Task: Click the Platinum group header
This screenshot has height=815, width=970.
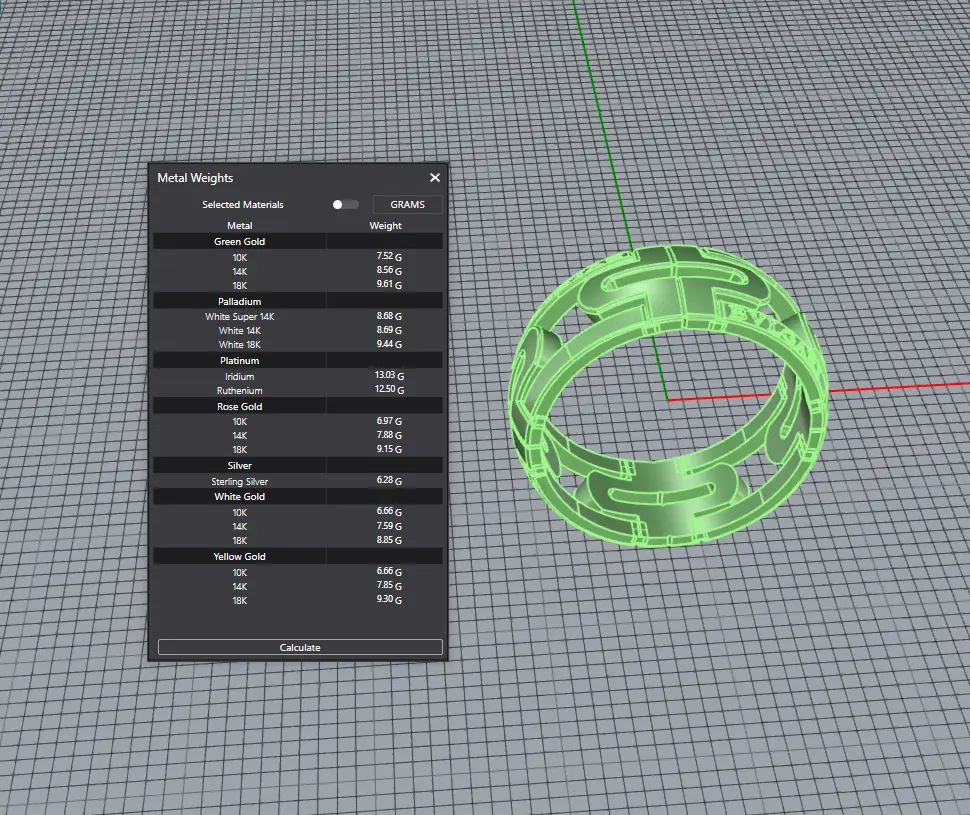Action: (240, 361)
